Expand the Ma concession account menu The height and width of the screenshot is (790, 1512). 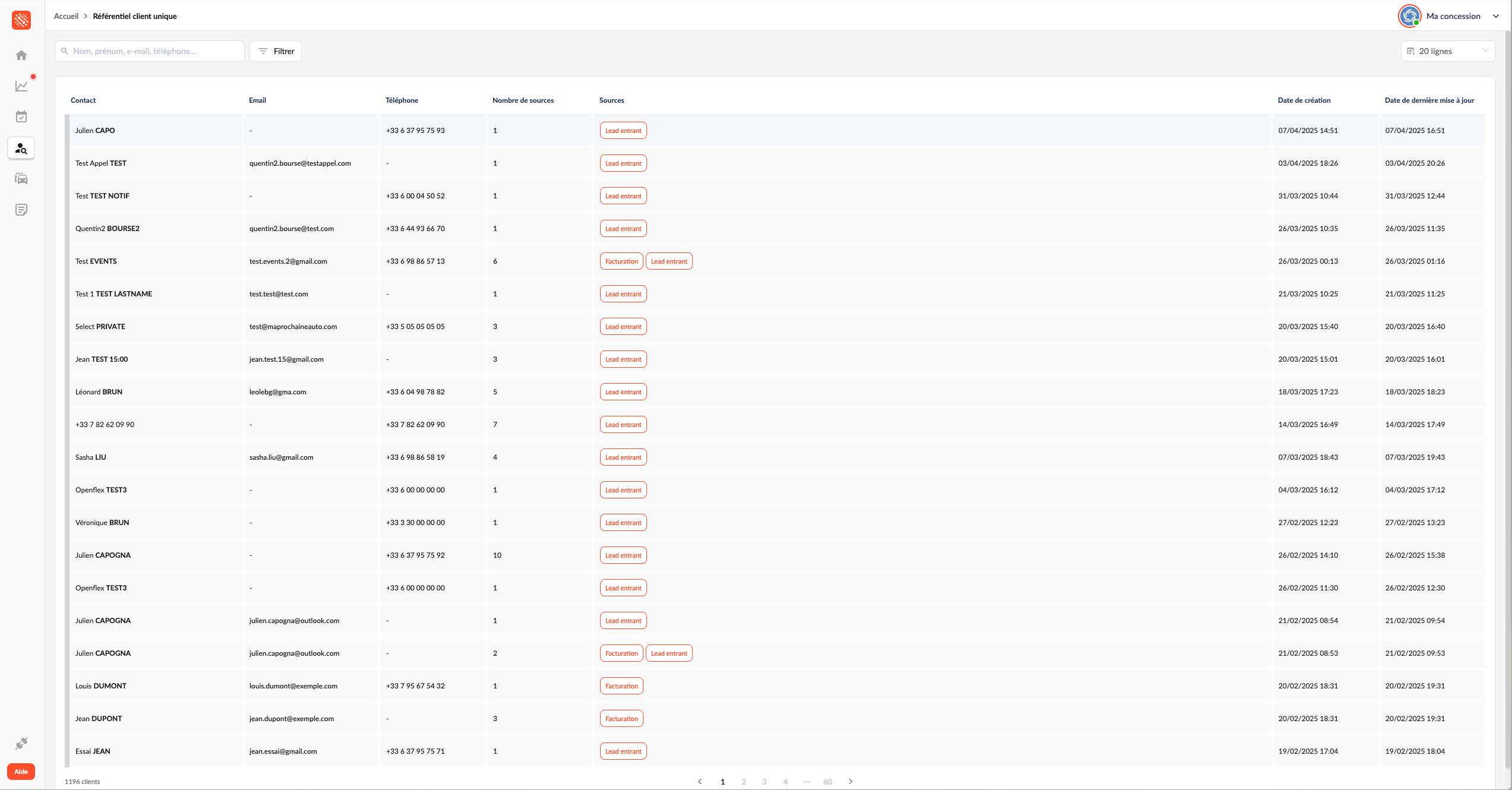1496,16
